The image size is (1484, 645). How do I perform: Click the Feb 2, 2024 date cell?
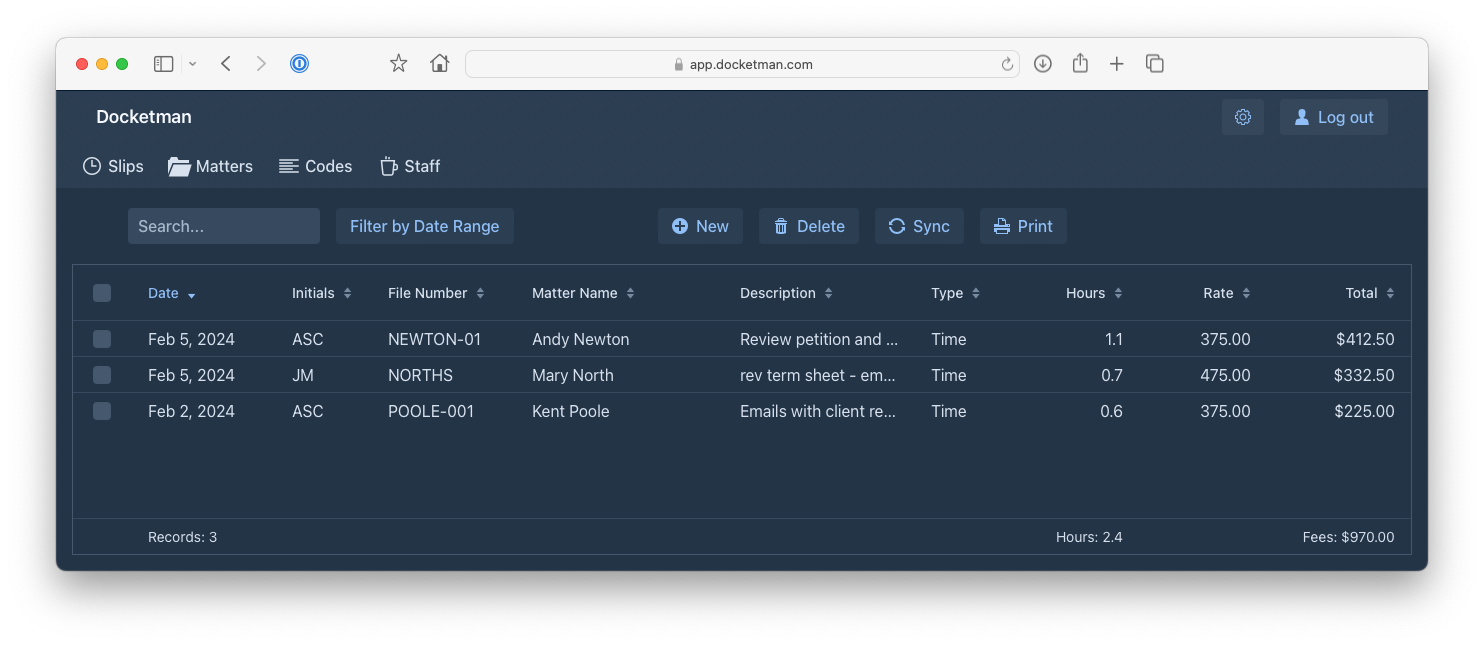(191, 411)
